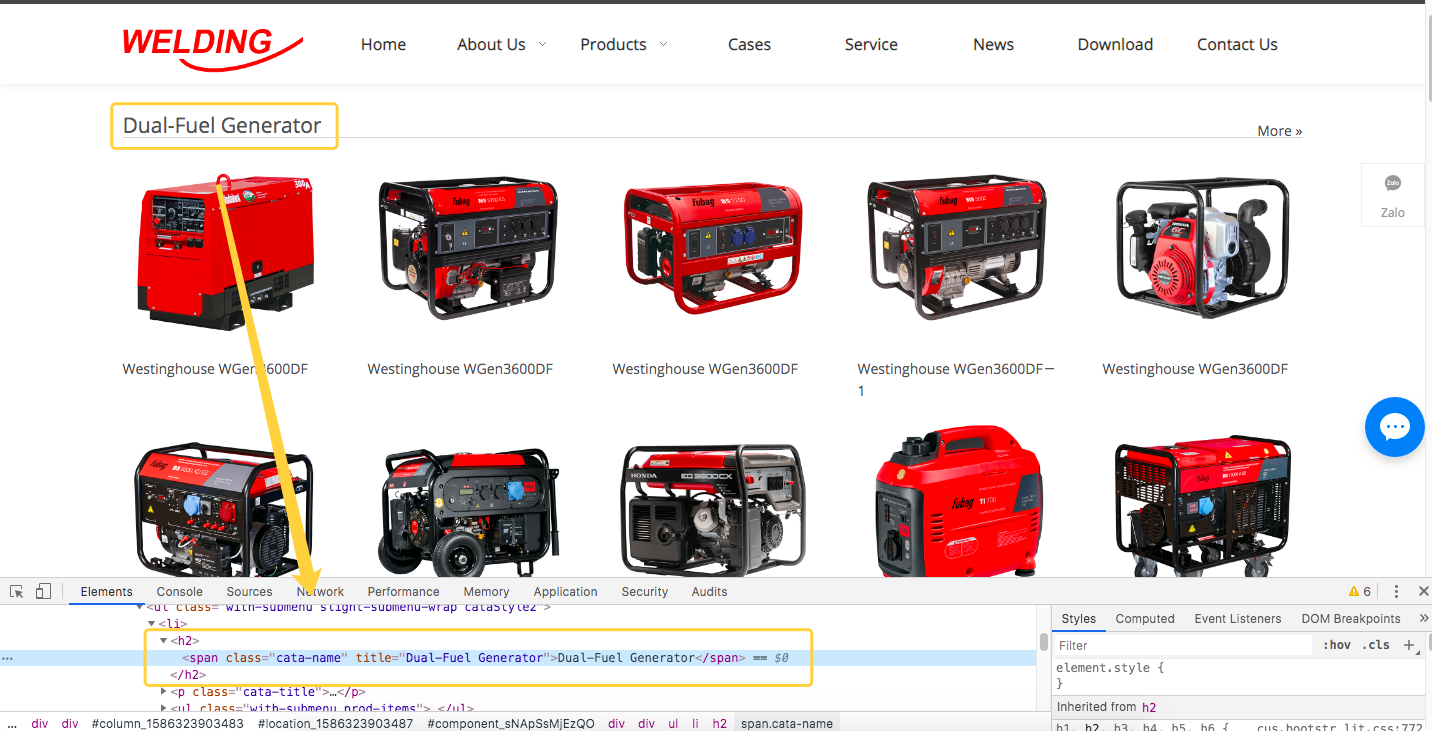Open the blue chat bubble widget
The width and height of the screenshot is (1432, 731).
click(1394, 427)
